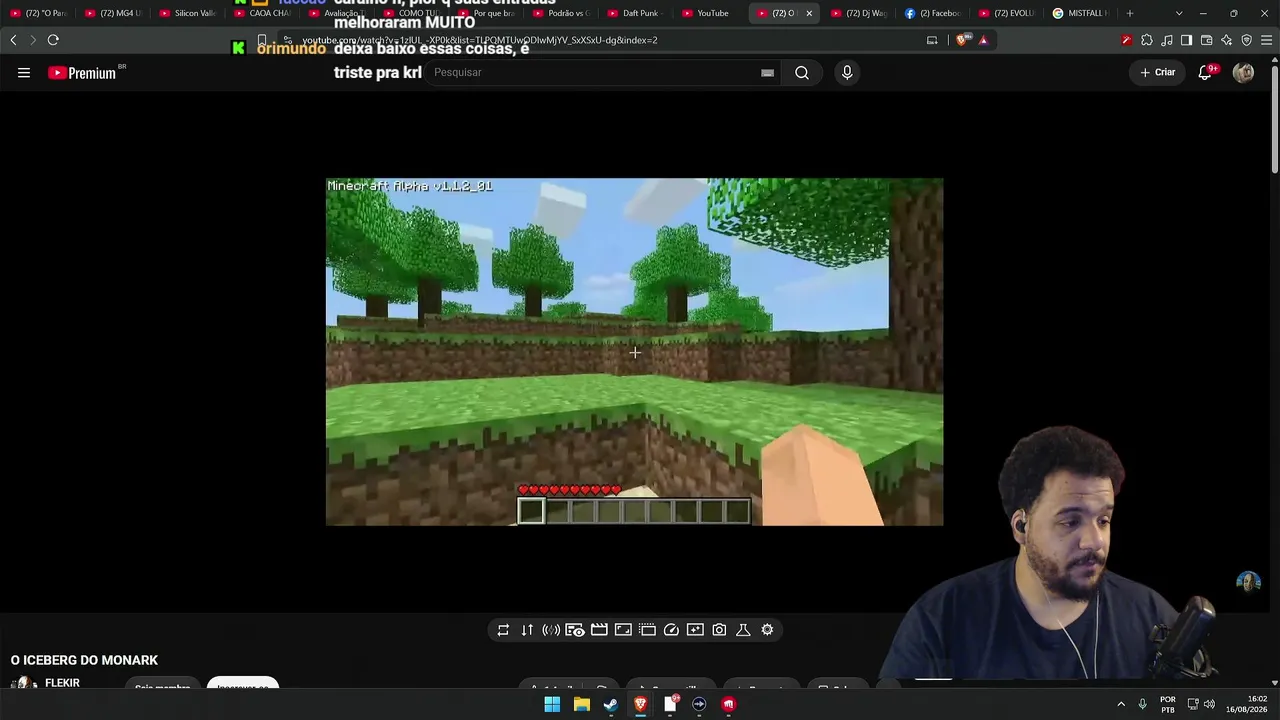The image size is (1280, 720).
Task: Open File Explorer from the taskbar
Action: click(x=581, y=704)
